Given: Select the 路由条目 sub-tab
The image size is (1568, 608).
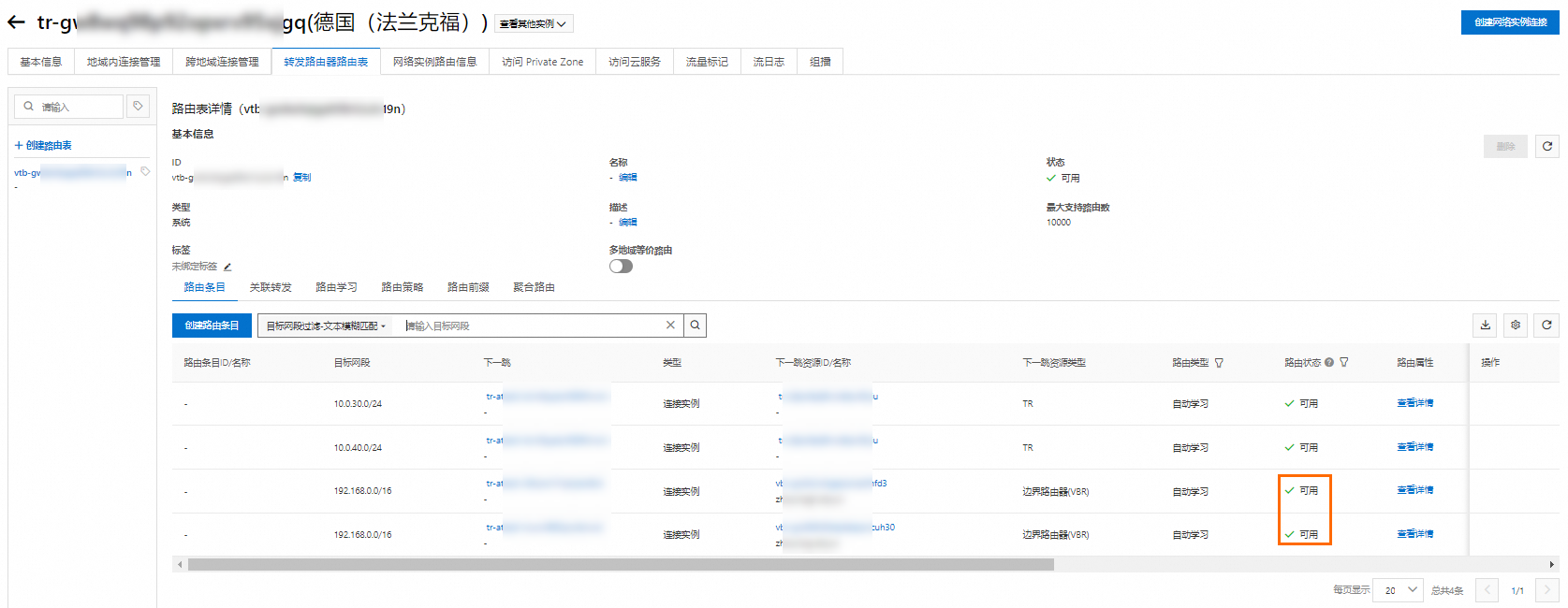Looking at the screenshot, I should click(x=204, y=287).
